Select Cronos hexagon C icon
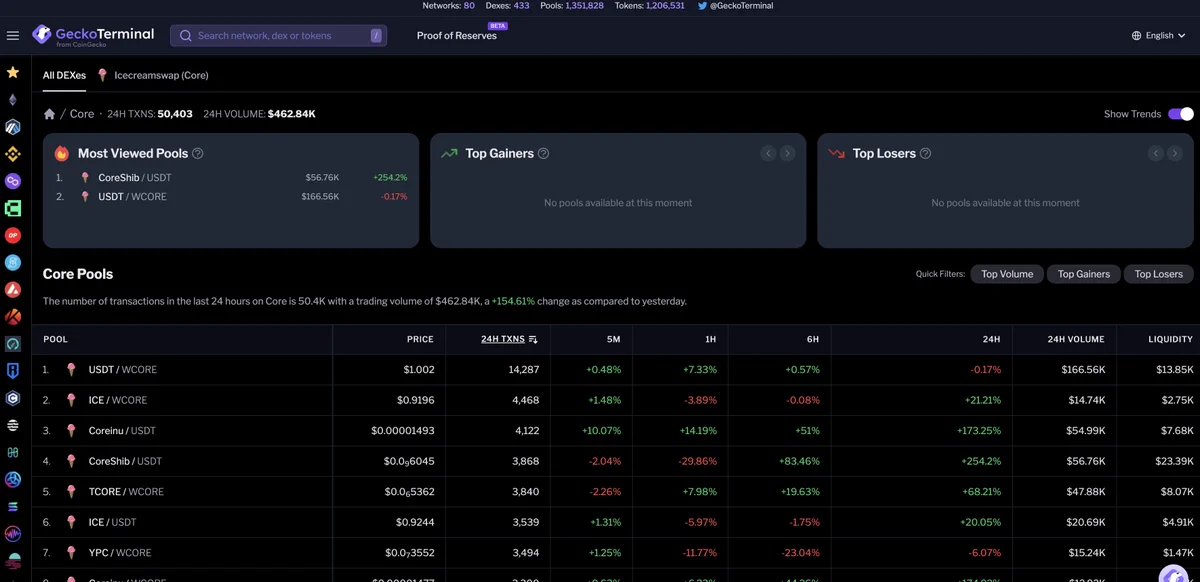Screen dimensions: 1200x582 click(13, 398)
